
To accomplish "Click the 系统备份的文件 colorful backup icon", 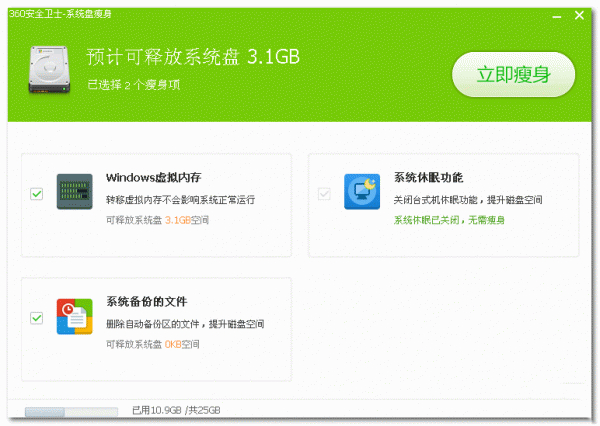I will coord(75,316).
